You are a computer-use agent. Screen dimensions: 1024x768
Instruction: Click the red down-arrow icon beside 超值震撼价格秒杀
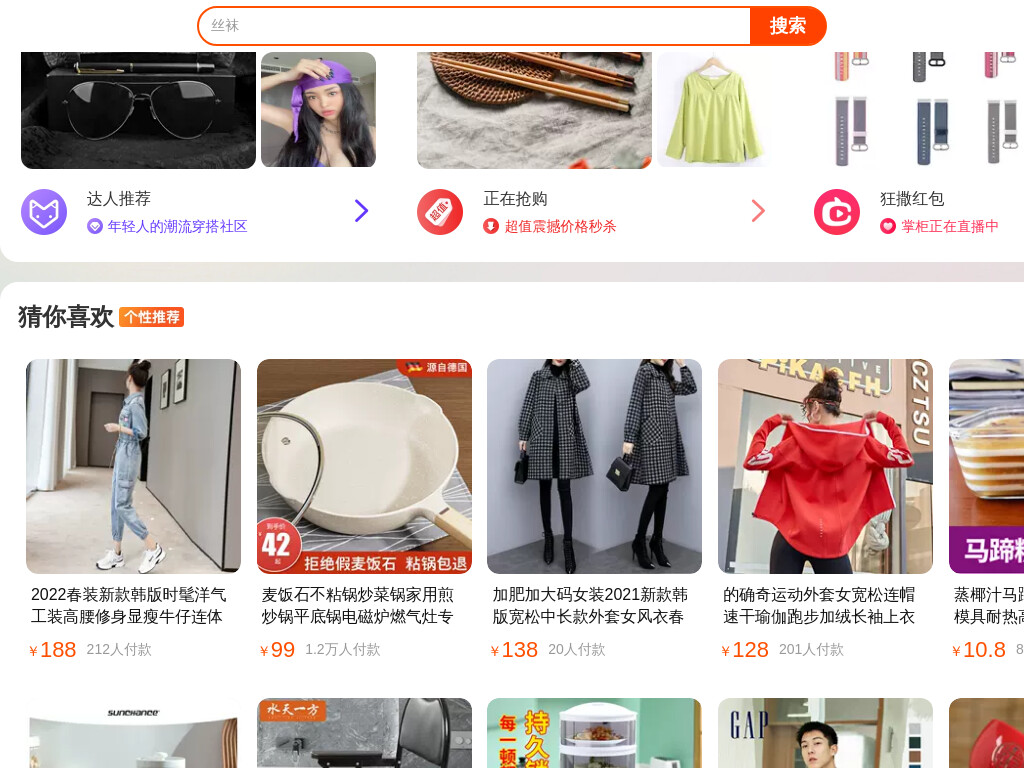(x=491, y=227)
